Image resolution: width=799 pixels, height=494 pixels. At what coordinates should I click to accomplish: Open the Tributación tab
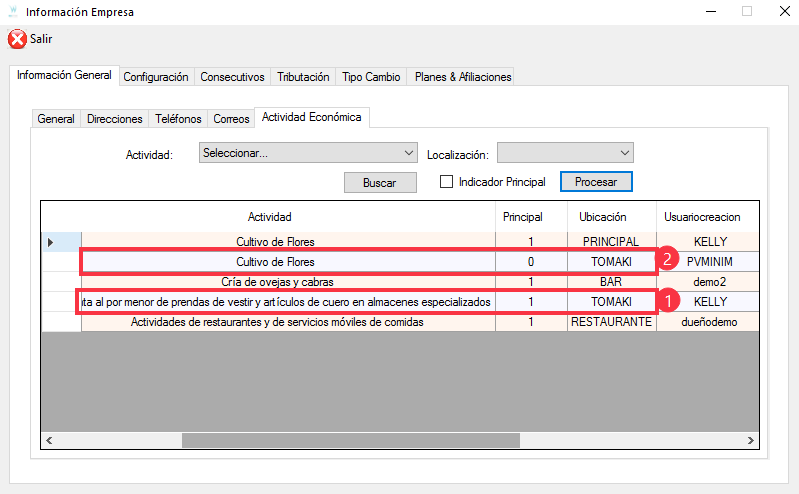coord(303,77)
